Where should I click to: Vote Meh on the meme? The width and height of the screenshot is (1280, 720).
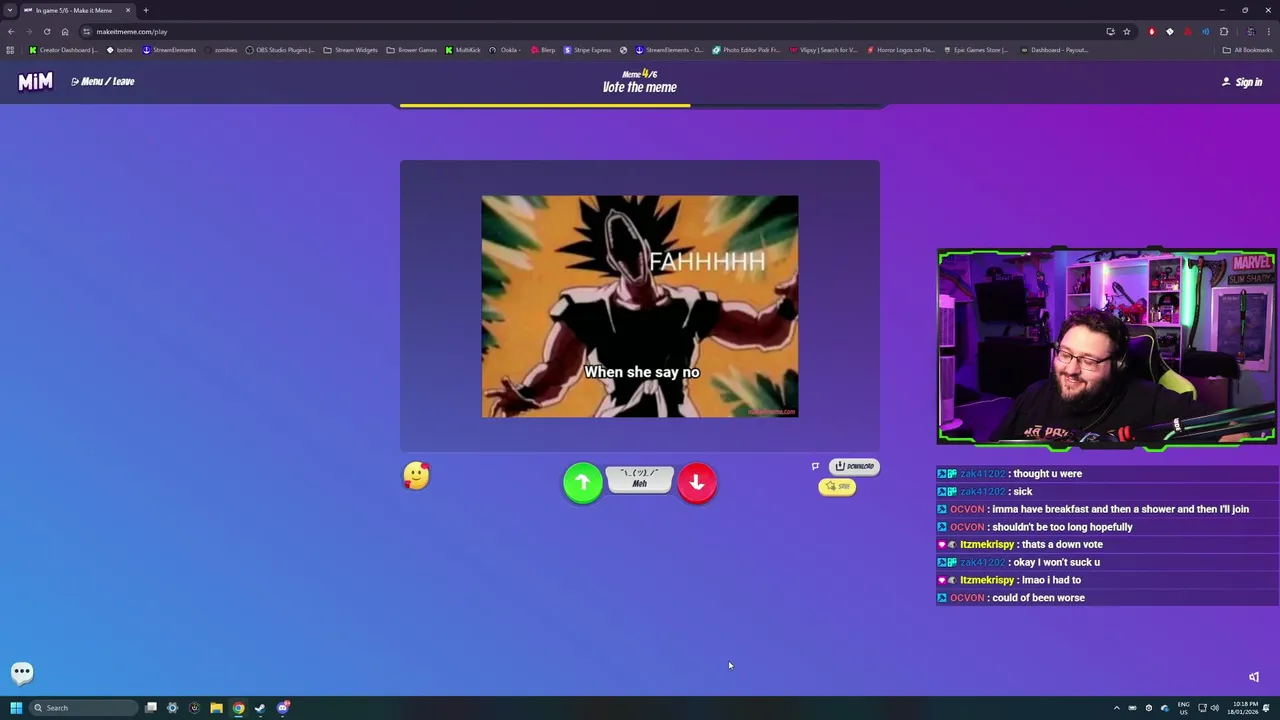pos(640,480)
